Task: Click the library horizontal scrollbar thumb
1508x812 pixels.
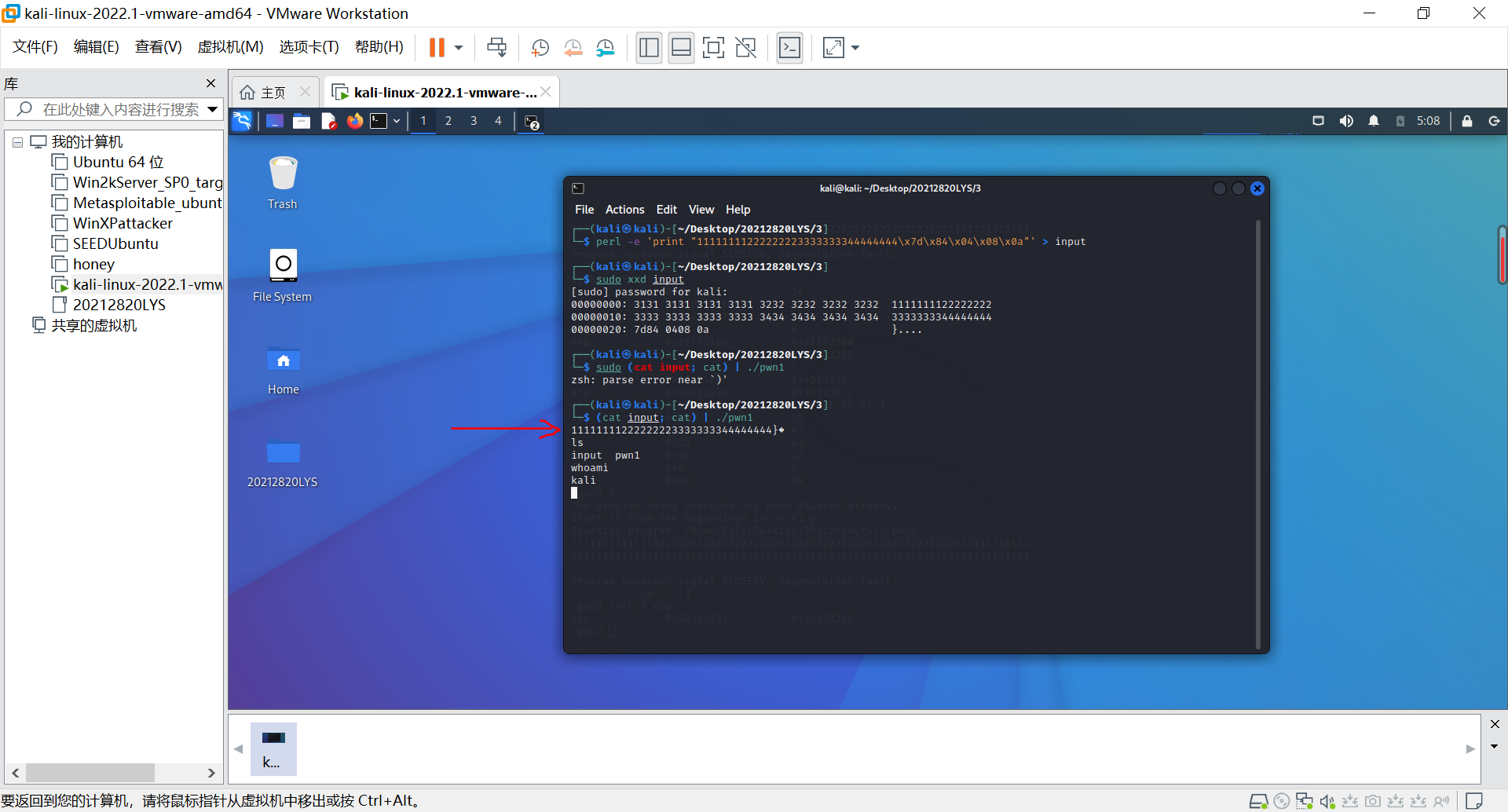Action: click(90, 773)
